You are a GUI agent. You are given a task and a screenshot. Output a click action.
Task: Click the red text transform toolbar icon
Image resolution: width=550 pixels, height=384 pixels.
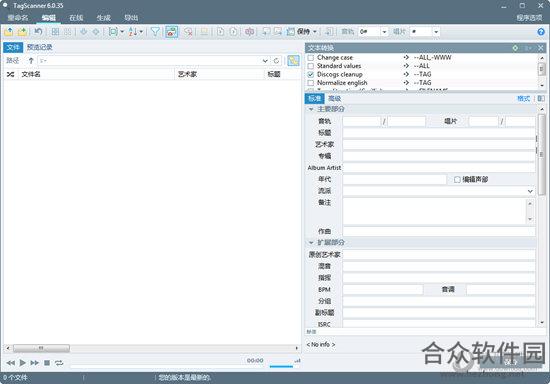249,32
